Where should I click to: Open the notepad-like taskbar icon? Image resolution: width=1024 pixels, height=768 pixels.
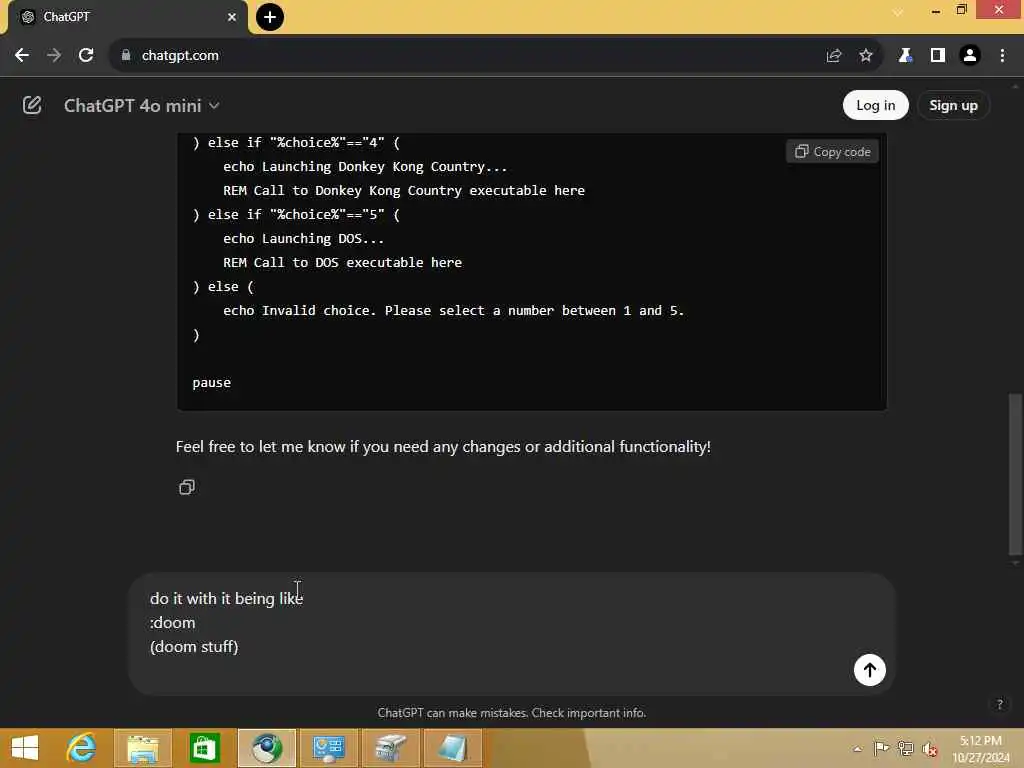453,748
